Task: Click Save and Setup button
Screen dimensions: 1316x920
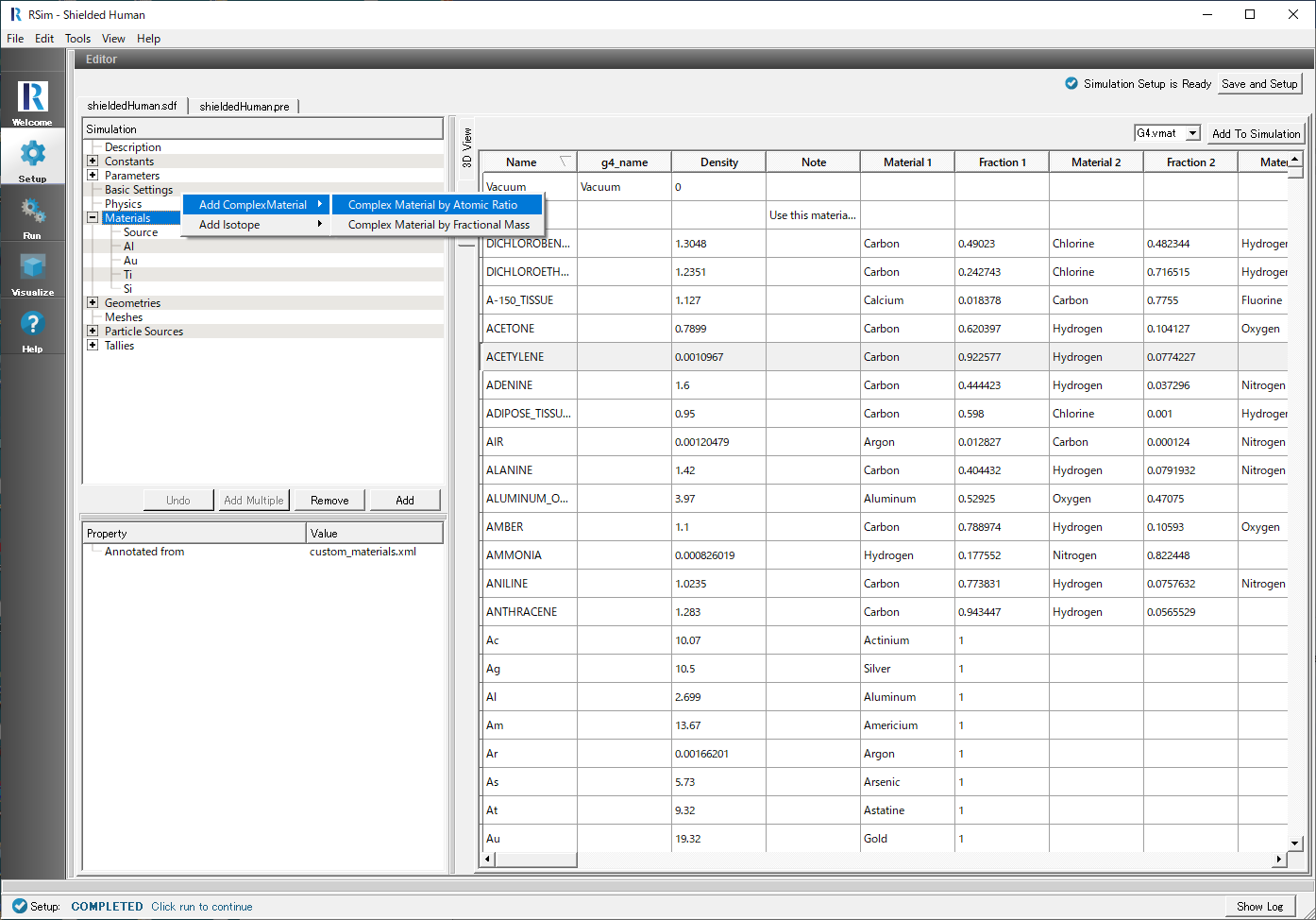Action: (1259, 83)
